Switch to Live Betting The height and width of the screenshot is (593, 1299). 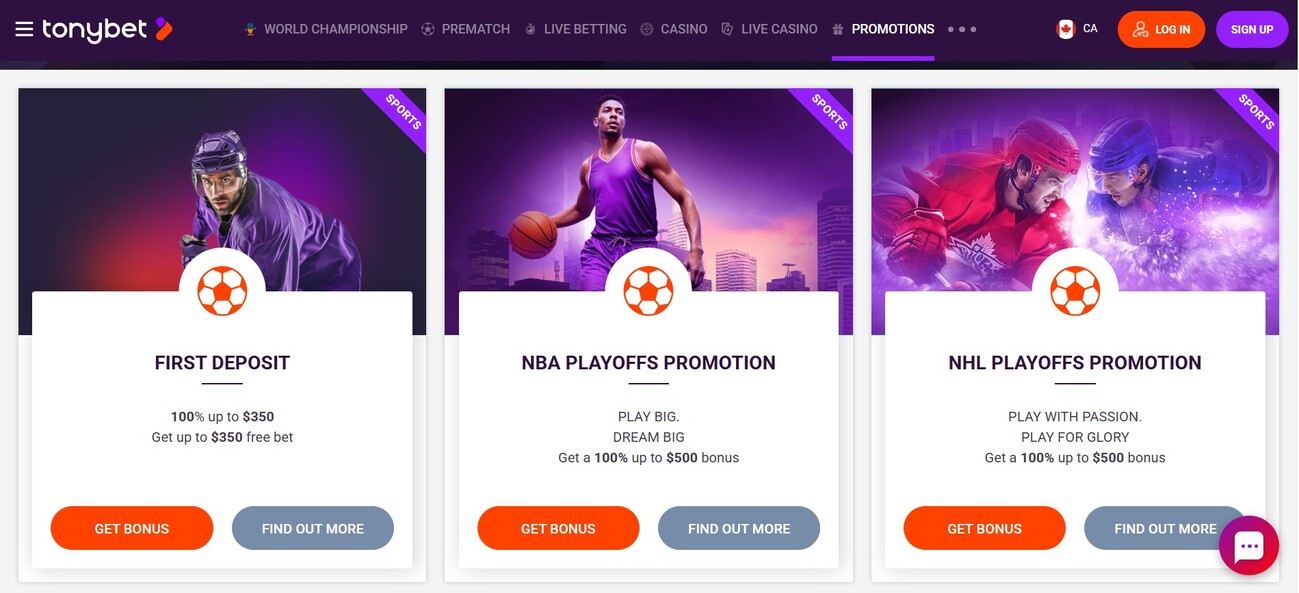576,29
